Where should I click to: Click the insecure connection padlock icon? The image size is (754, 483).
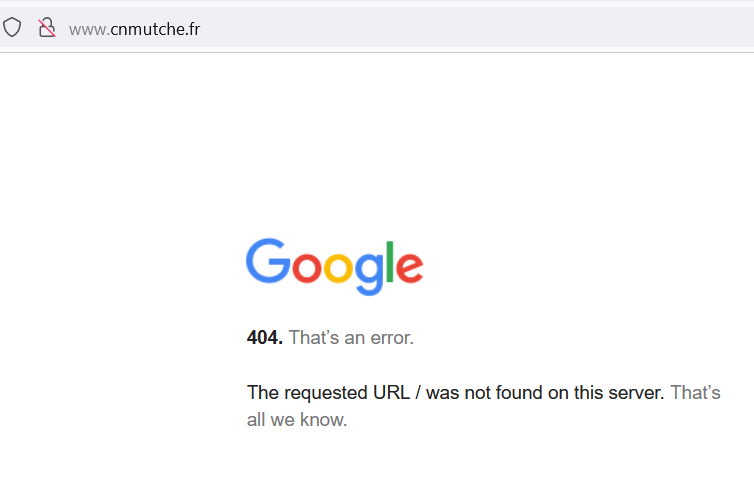[x=46, y=28]
